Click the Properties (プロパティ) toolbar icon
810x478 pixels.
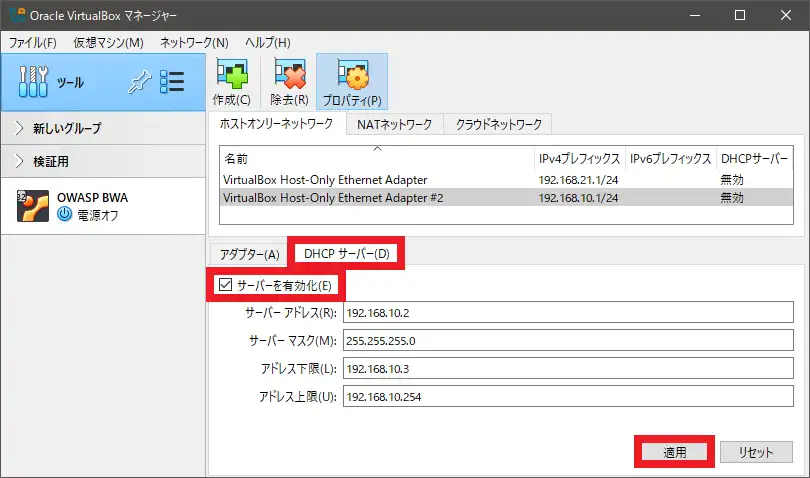352,75
